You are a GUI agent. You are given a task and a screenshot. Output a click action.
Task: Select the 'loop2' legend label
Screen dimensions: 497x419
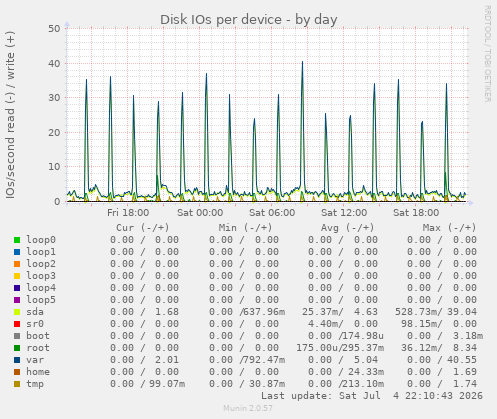pyautogui.click(x=41, y=264)
